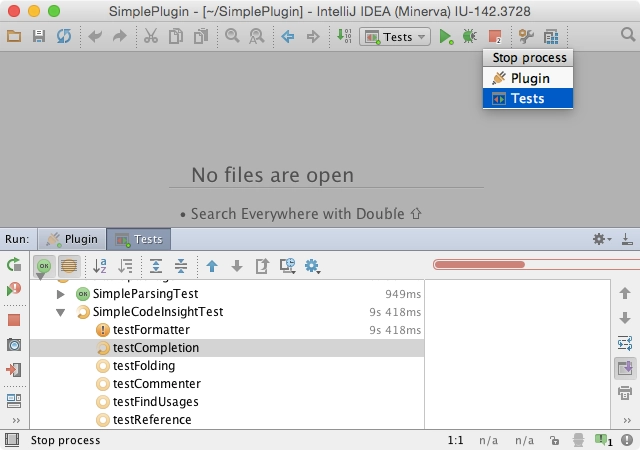The image size is (640, 450).
Task: Export test results icon
Action: [x=262, y=266]
